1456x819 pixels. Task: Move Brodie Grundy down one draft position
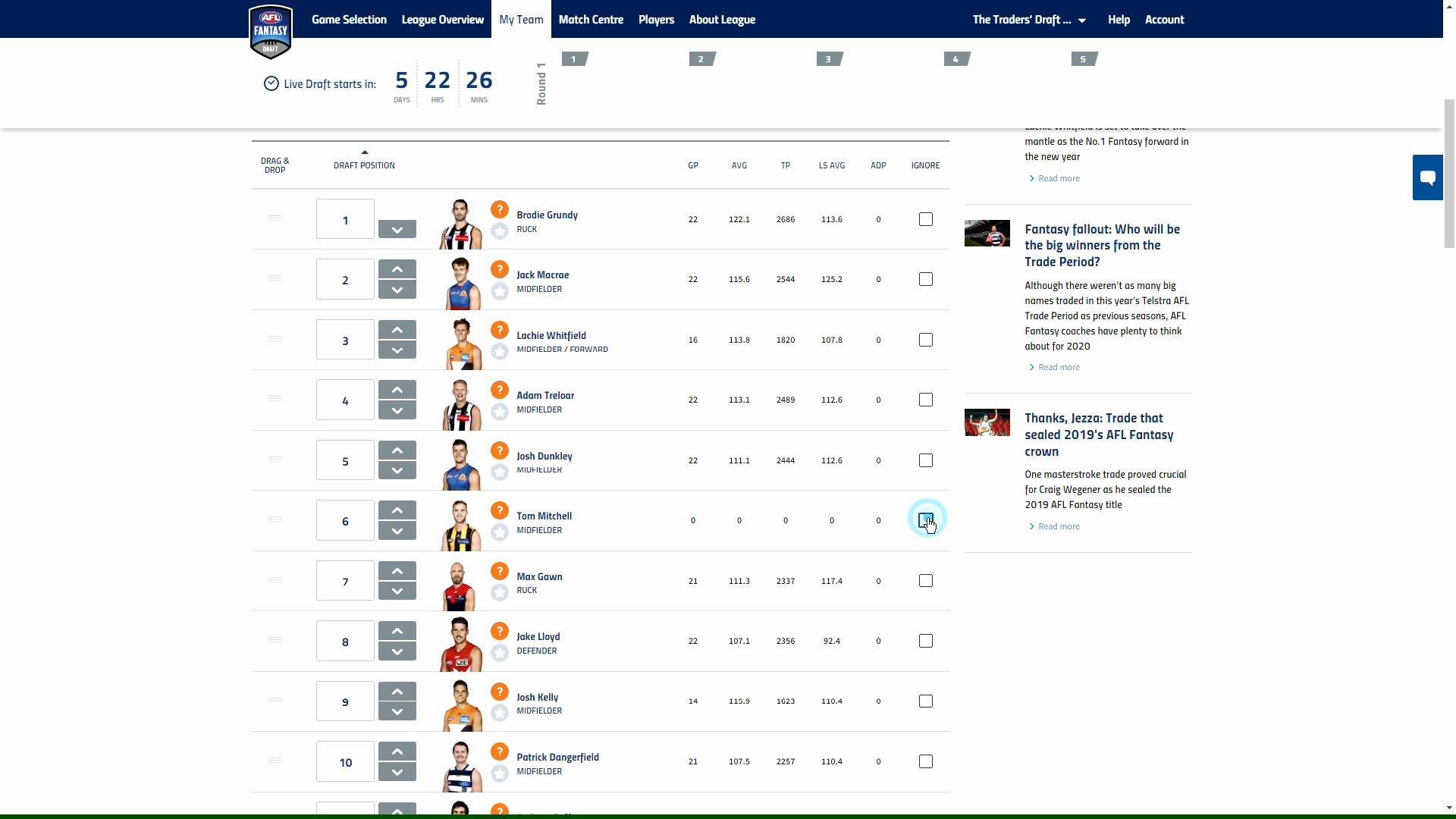[x=397, y=229]
